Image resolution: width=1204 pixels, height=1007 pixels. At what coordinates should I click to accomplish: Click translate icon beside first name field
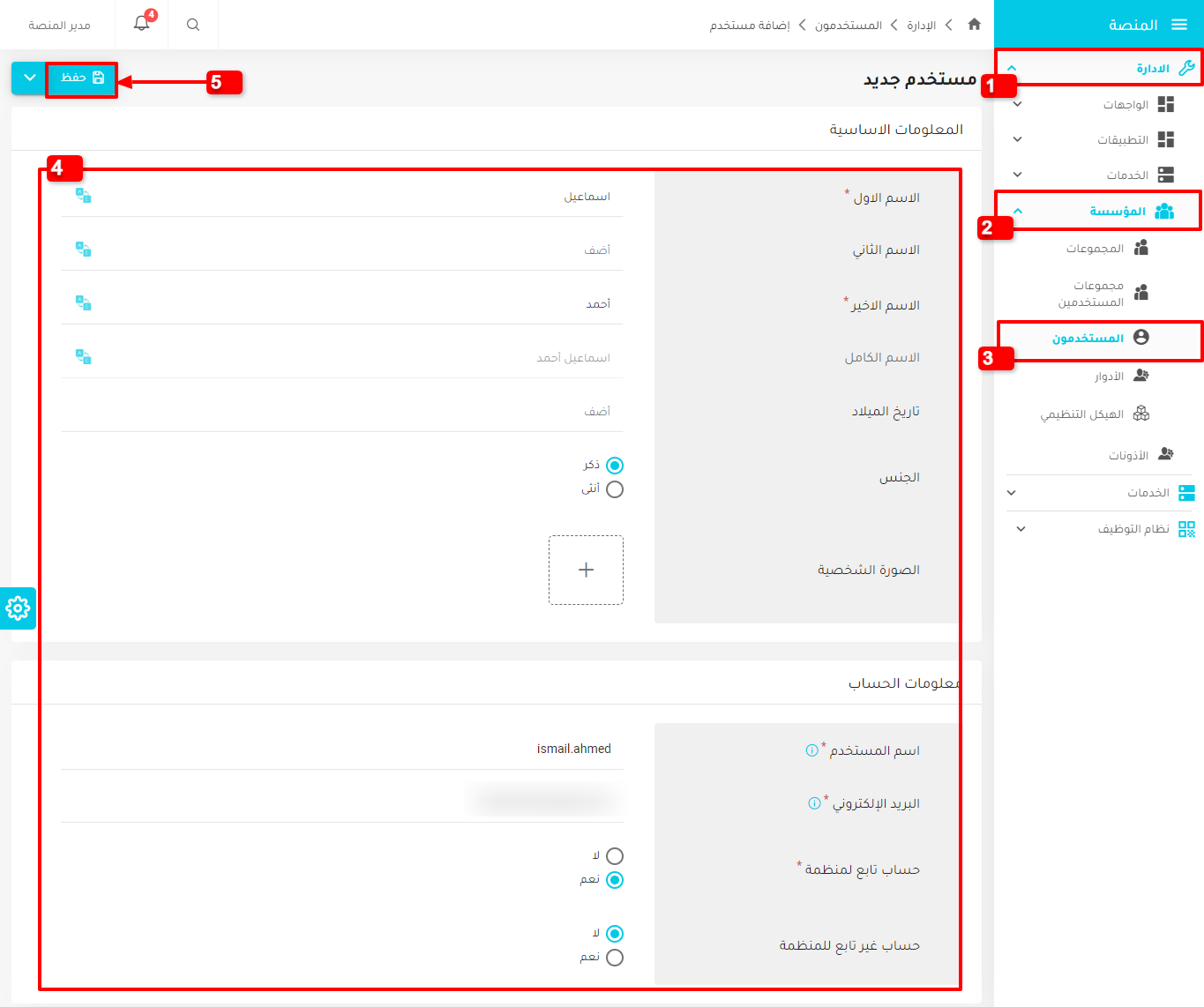83,196
